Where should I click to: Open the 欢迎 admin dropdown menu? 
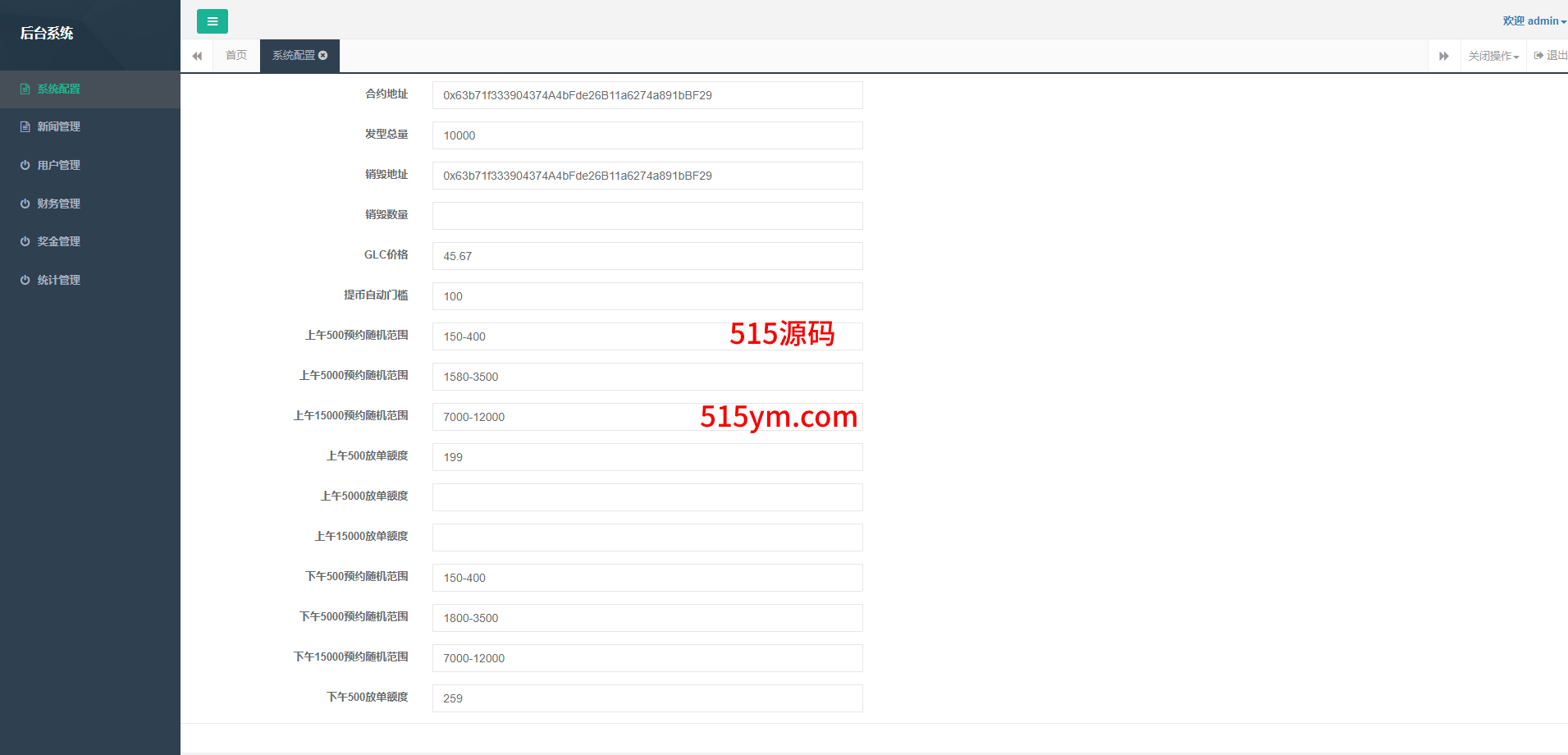(1534, 21)
